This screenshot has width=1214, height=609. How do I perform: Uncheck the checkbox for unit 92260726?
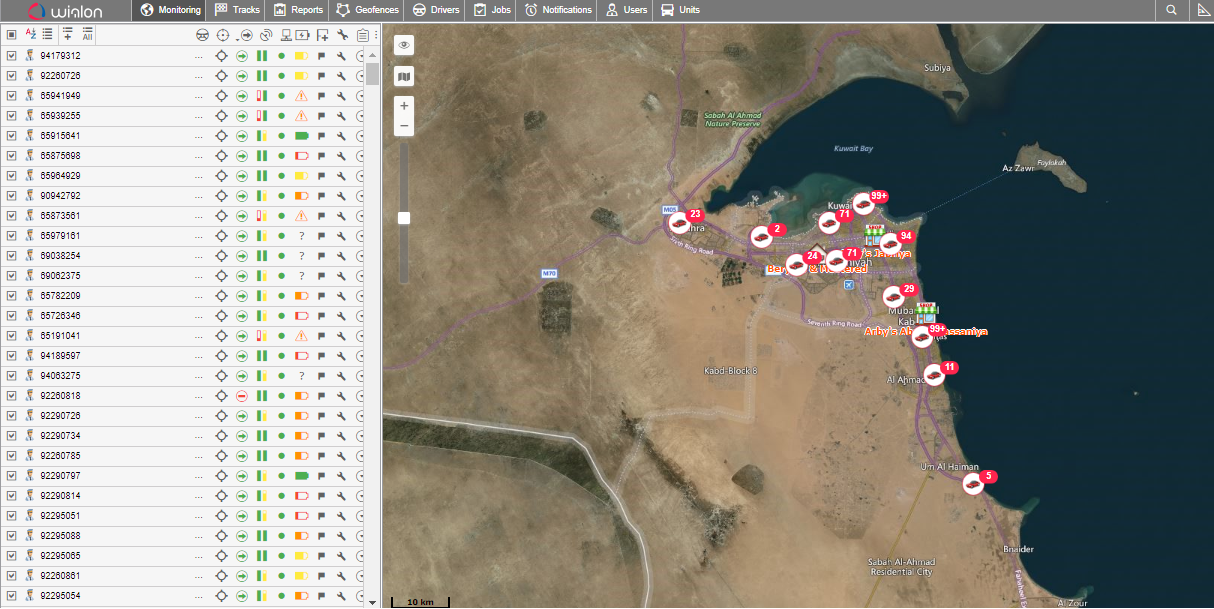point(12,76)
